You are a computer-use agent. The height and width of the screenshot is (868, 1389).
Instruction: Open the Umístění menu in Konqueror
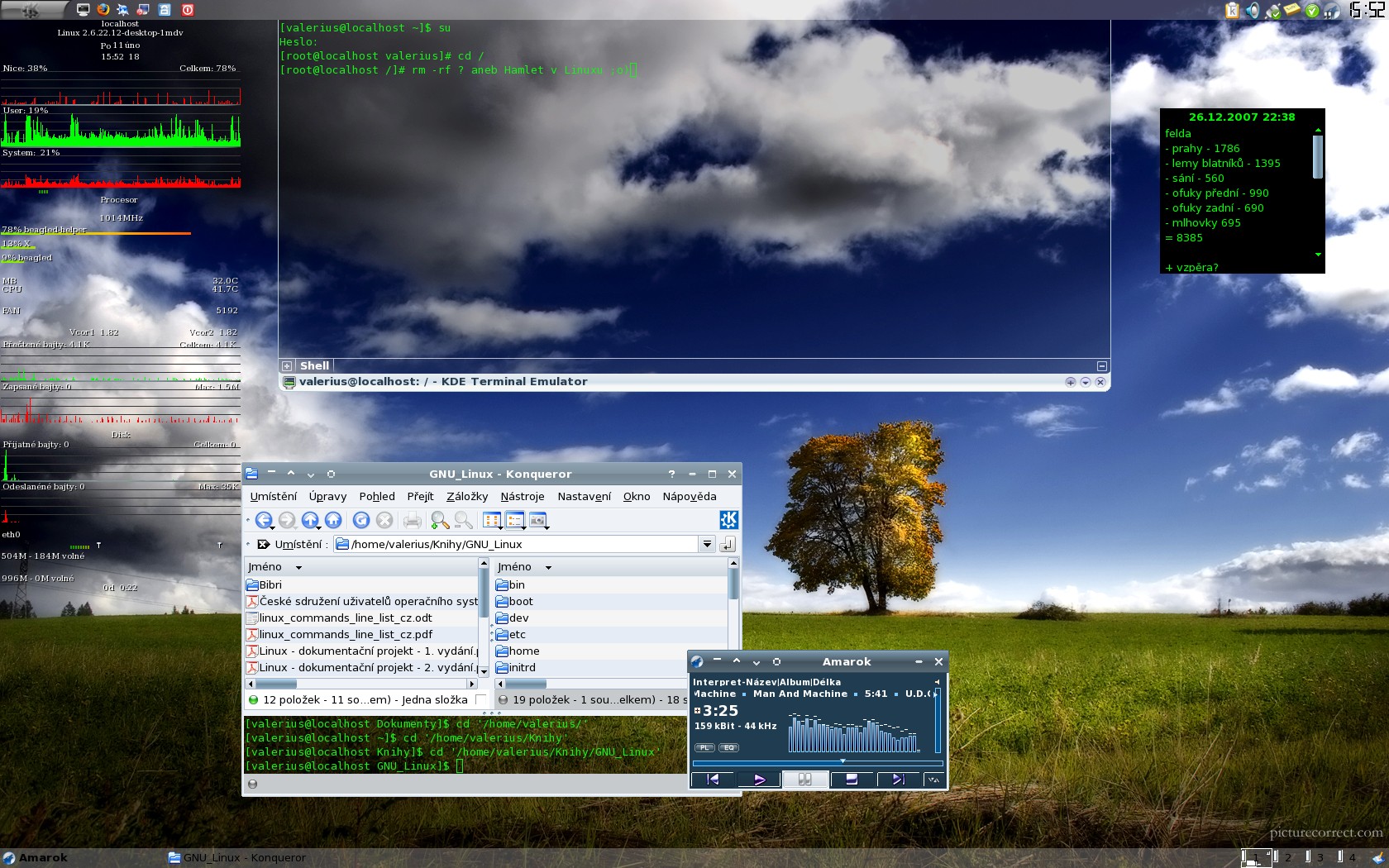pos(274,496)
